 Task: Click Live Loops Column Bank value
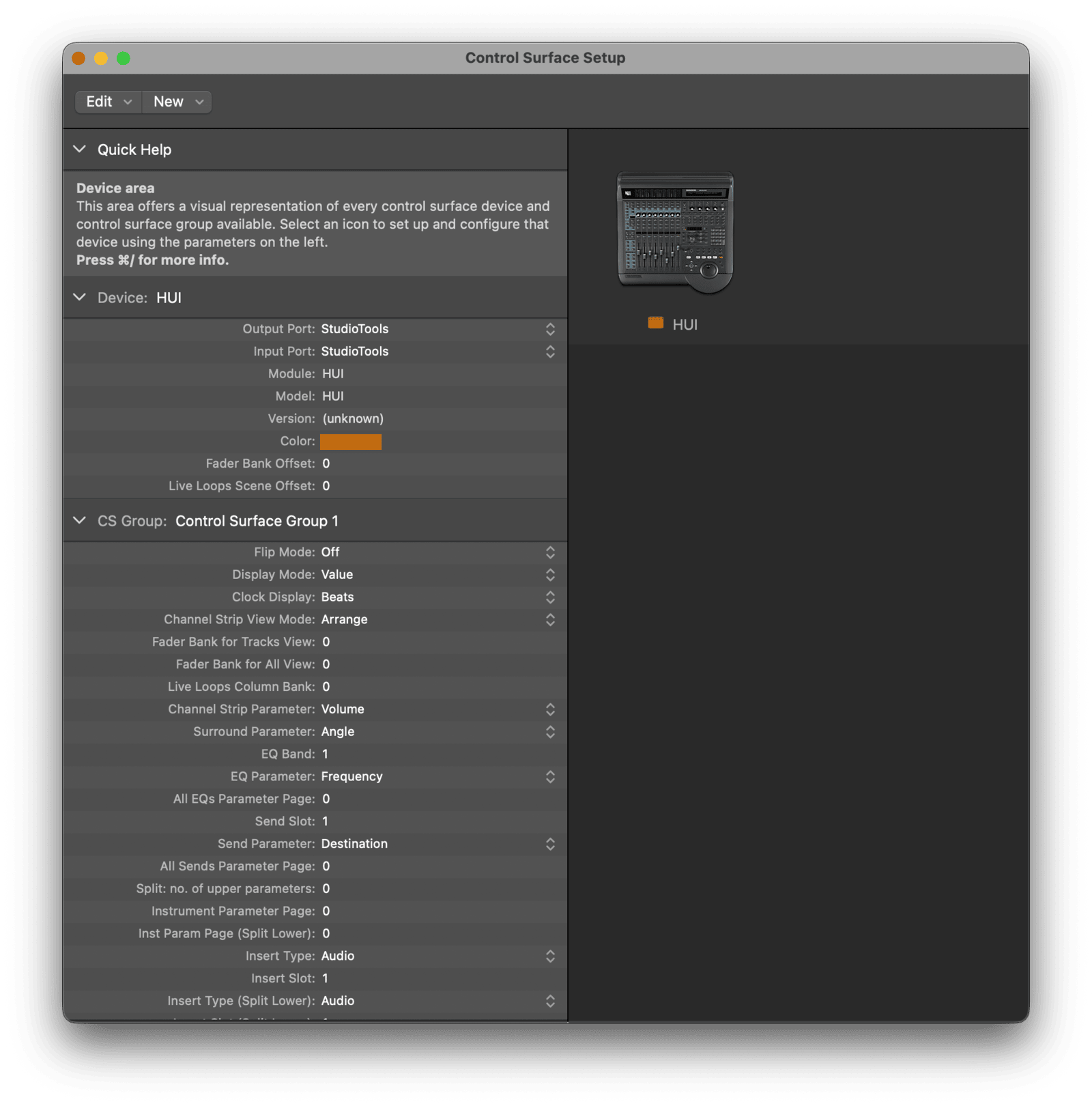[326, 687]
